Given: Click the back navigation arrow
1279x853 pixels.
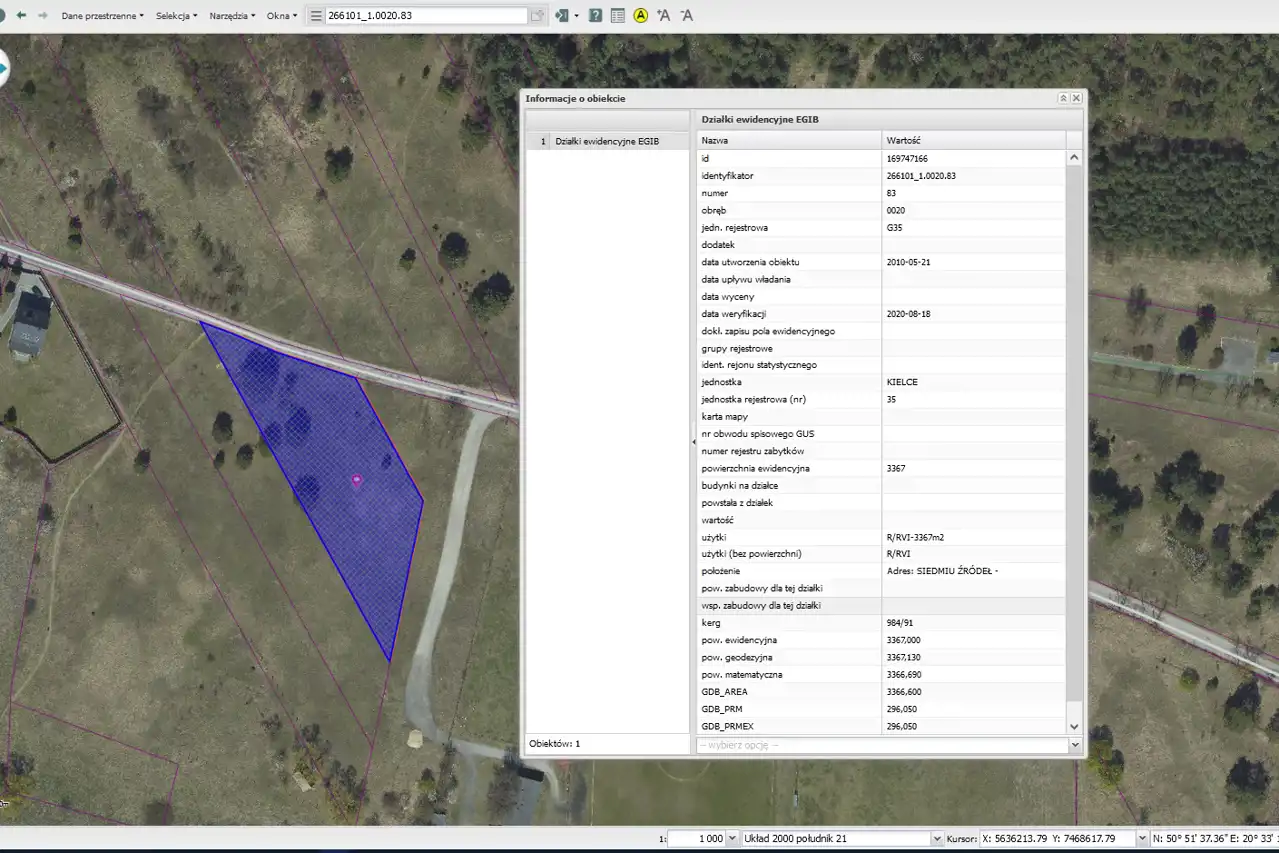Looking at the screenshot, I should [x=21, y=16].
